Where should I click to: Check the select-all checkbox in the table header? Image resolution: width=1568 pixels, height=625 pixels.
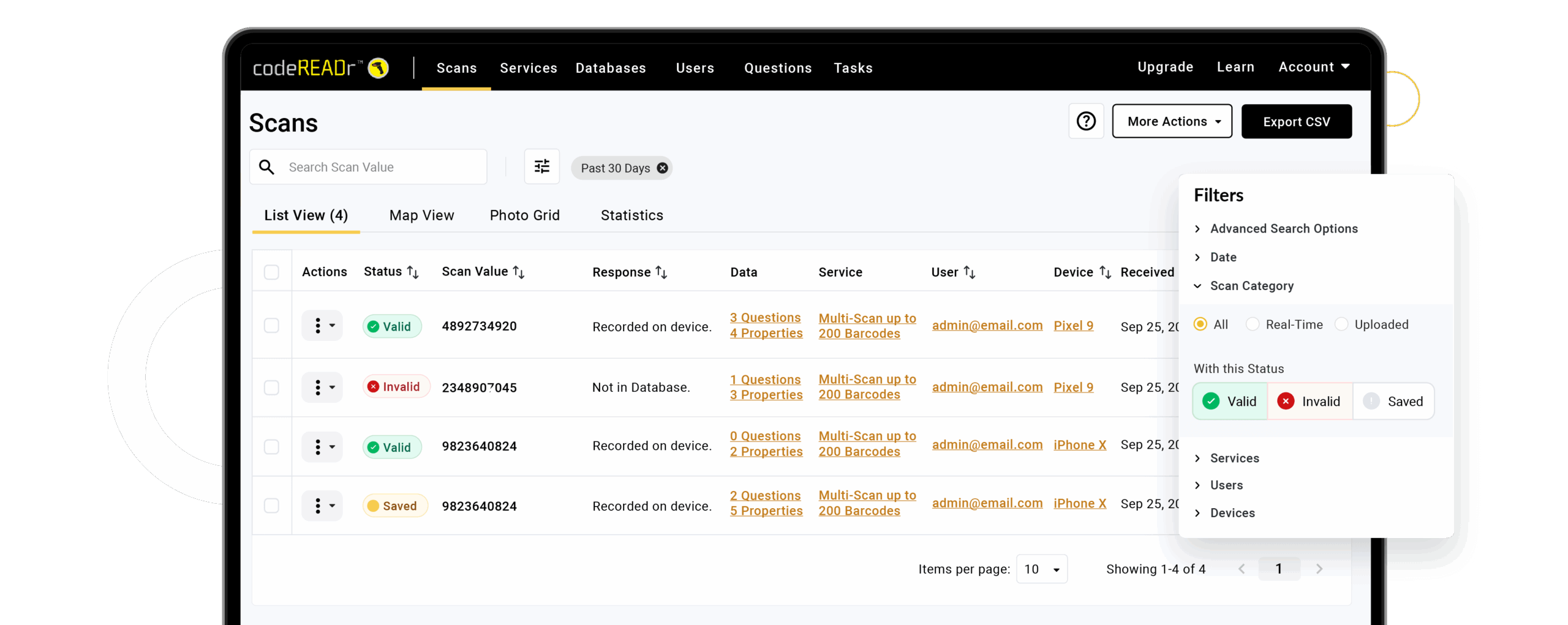point(271,272)
